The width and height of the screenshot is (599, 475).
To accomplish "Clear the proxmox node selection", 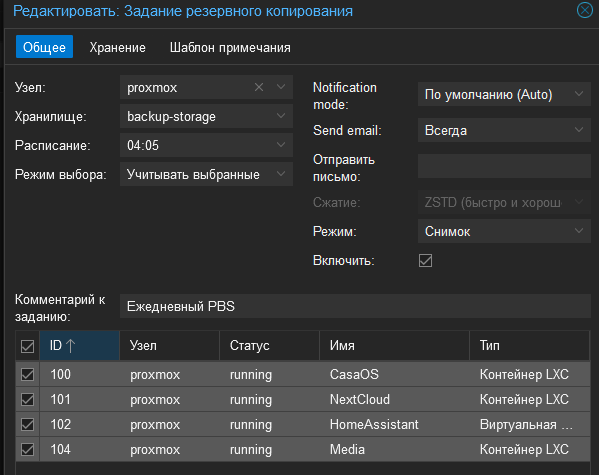I will coord(259,88).
